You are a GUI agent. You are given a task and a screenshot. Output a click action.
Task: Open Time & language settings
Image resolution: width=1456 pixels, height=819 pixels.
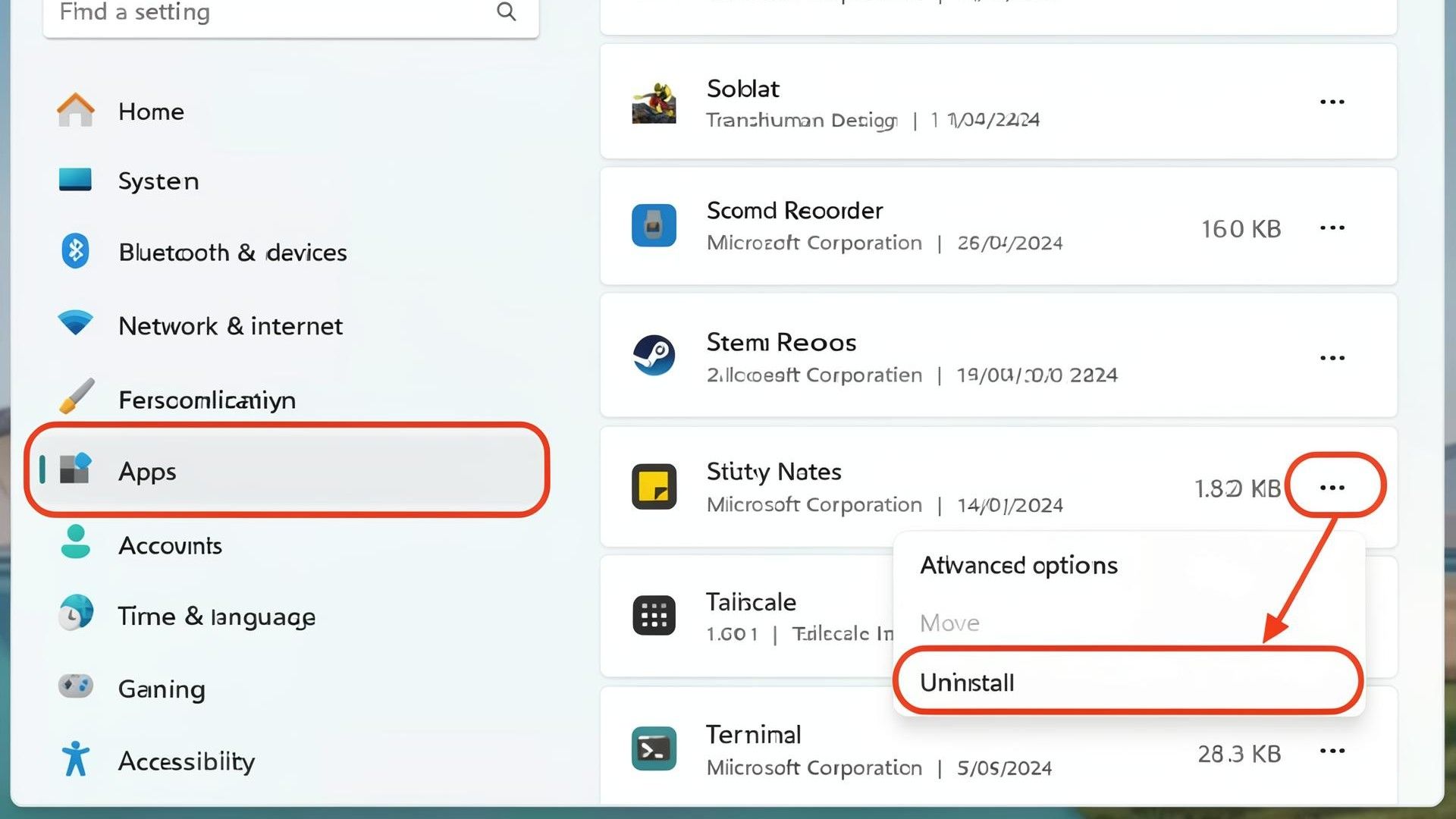(216, 617)
